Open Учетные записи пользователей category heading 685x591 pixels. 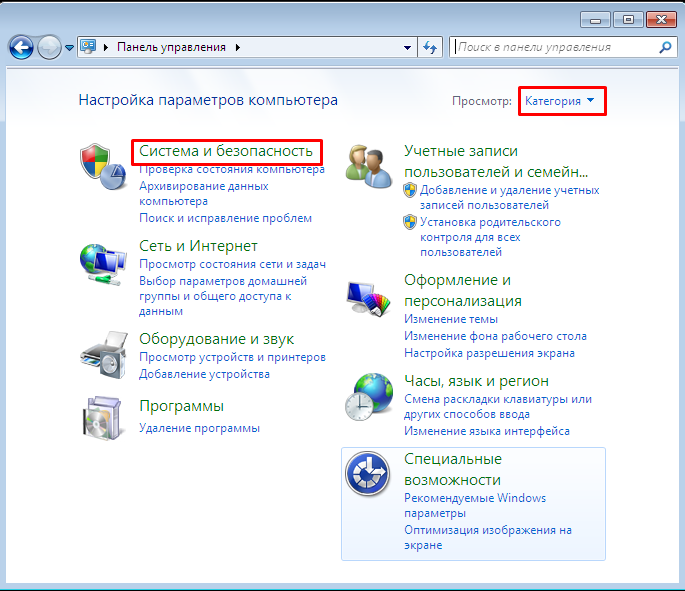tap(496, 161)
